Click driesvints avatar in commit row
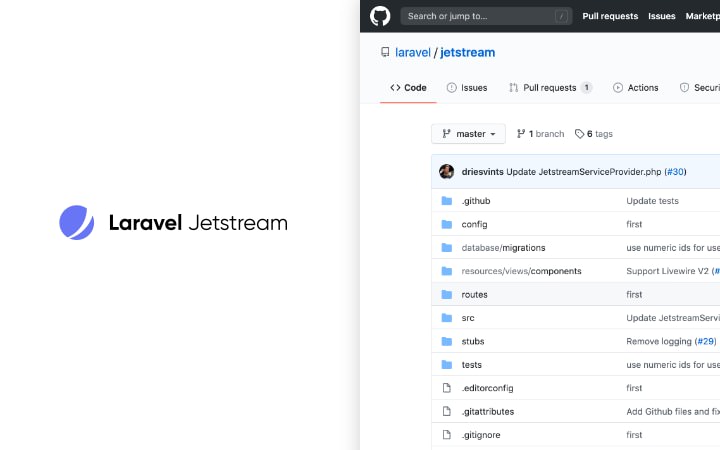This screenshot has width=720, height=450. tap(446, 171)
